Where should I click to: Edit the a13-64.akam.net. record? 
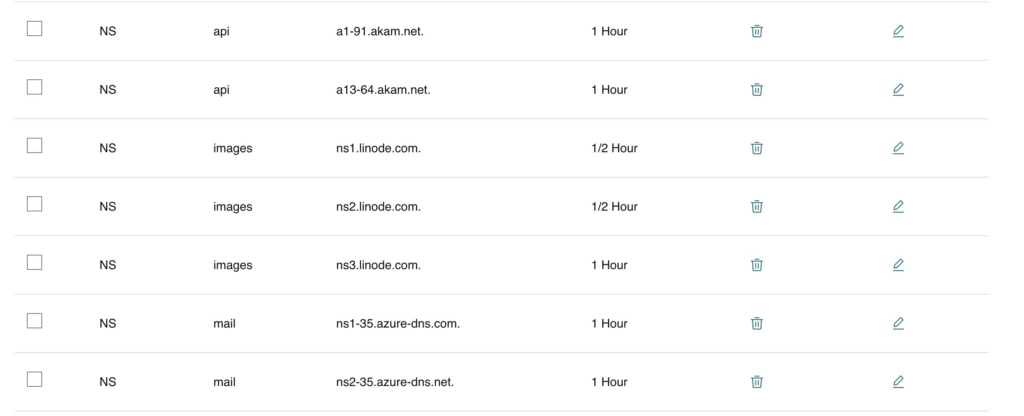(x=898, y=89)
